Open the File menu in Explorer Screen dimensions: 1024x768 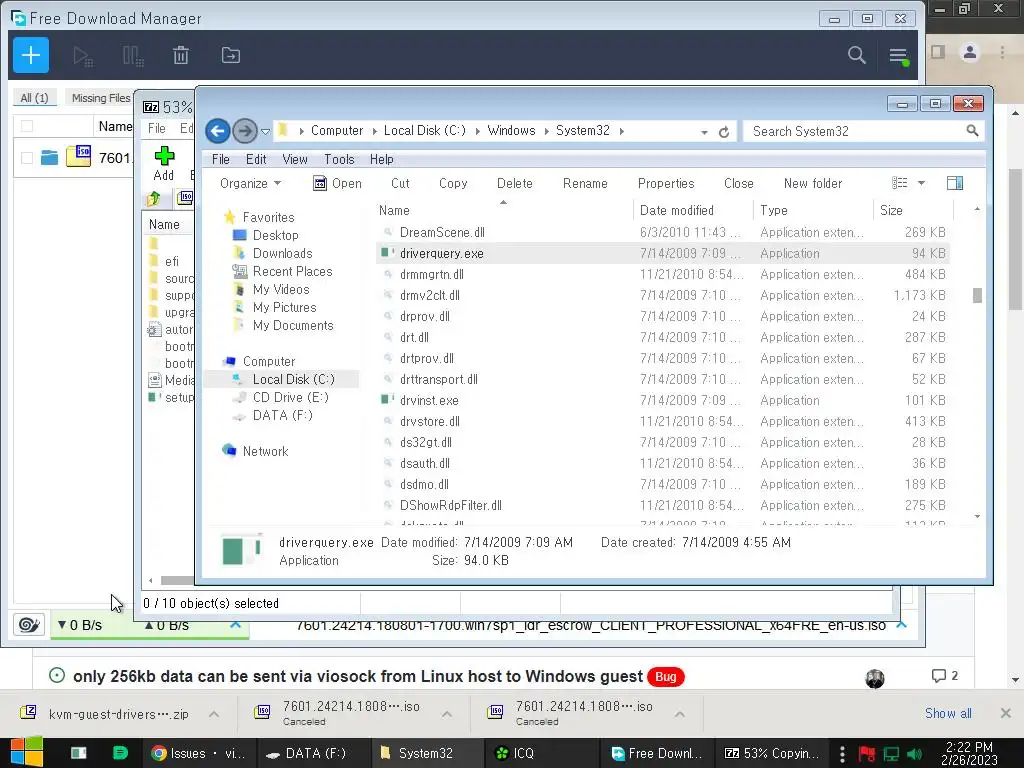[x=221, y=159]
